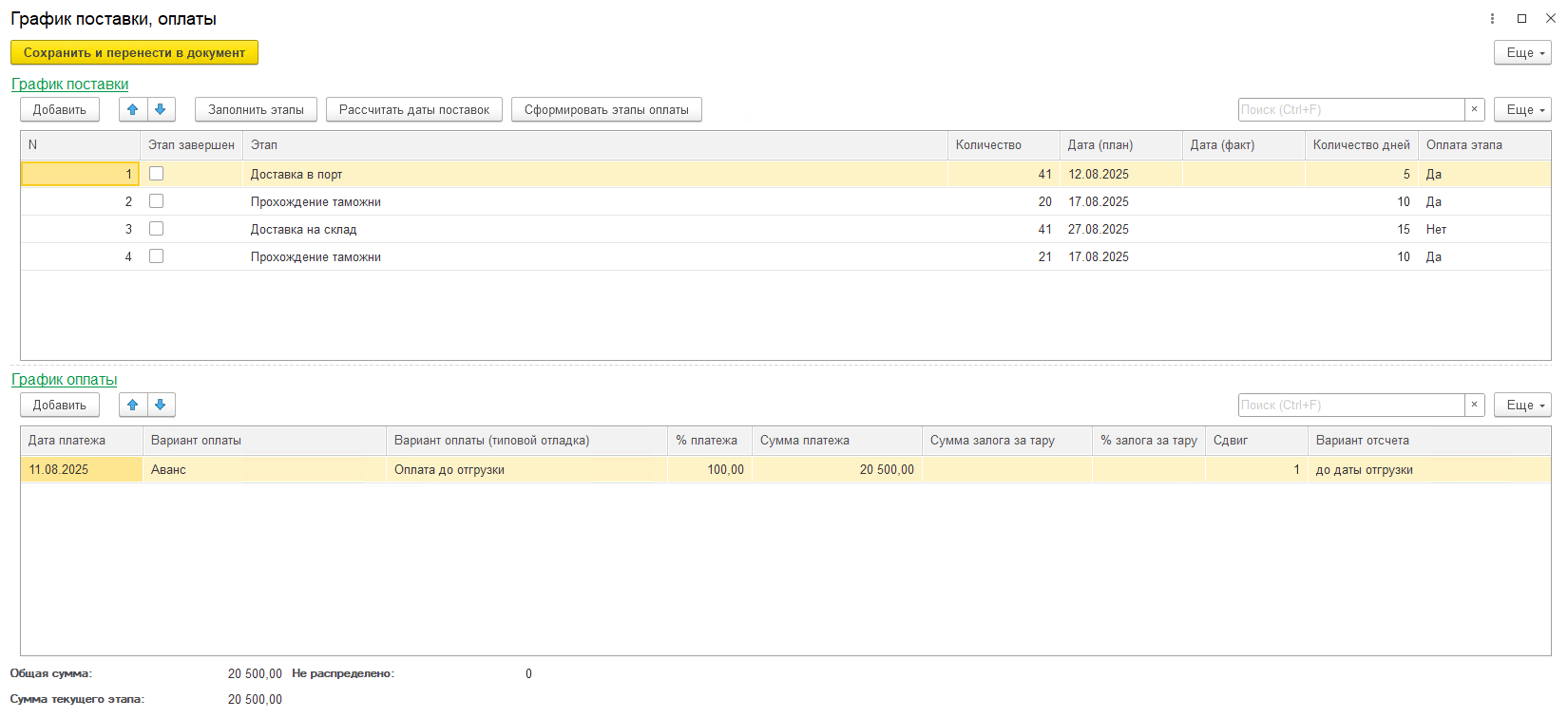Move delivery row up with arrow icon
Viewport: 1568px width, 718px height.
(133, 110)
